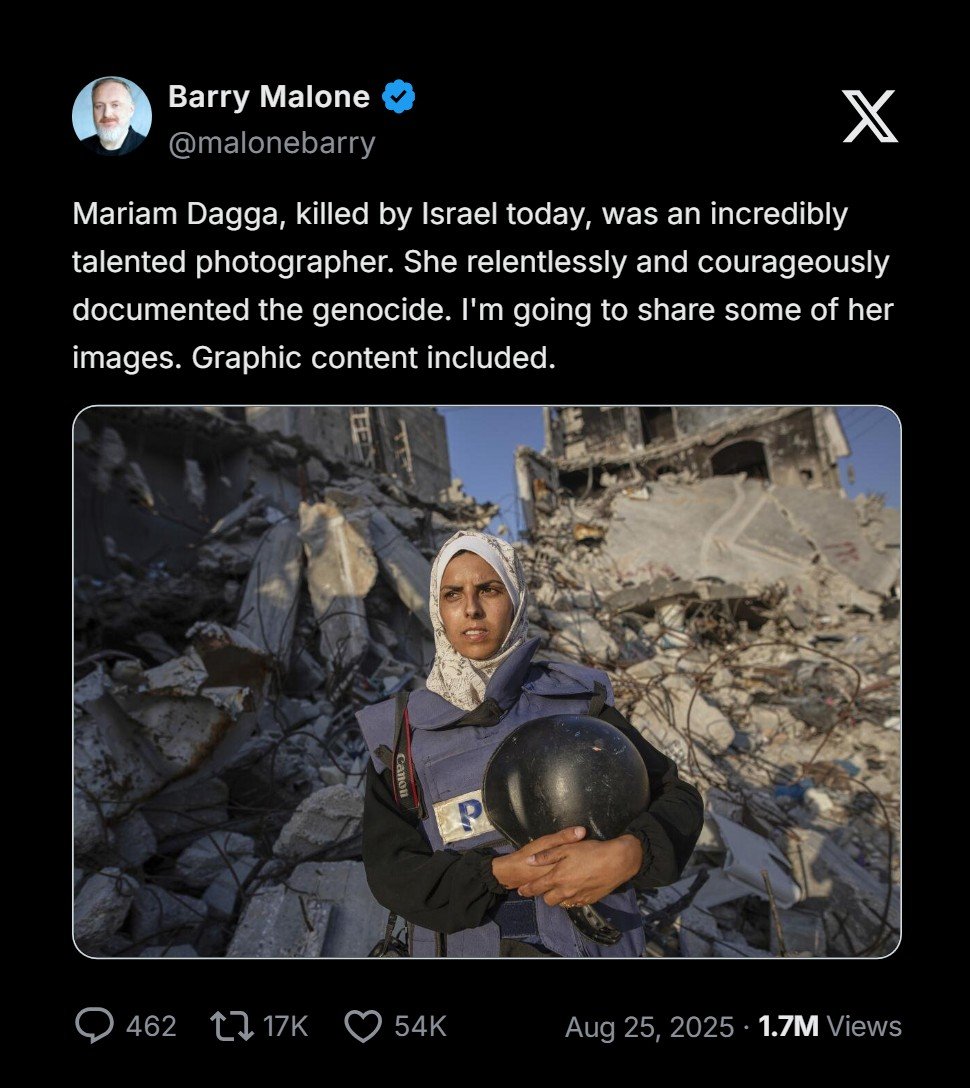Open Barry Malone's profile avatar
970x1088 pixels.
click(x=112, y=116)
